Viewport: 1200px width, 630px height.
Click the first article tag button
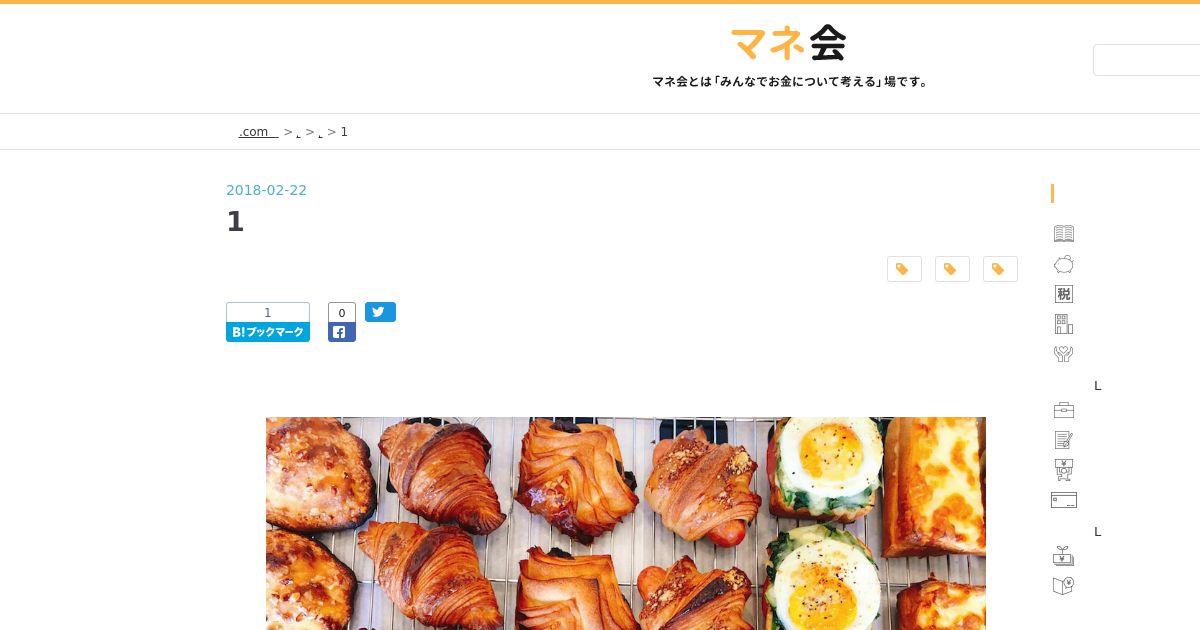point(904,269)
